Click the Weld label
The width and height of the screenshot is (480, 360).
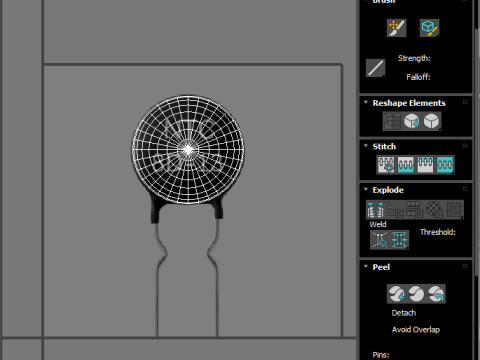tap(378, 224)
